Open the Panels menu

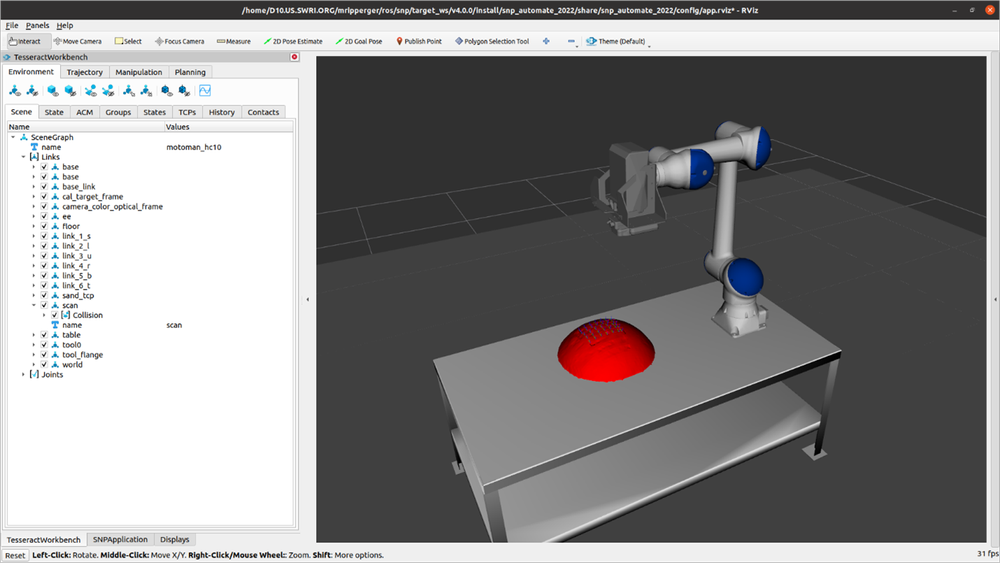point(37,26)
